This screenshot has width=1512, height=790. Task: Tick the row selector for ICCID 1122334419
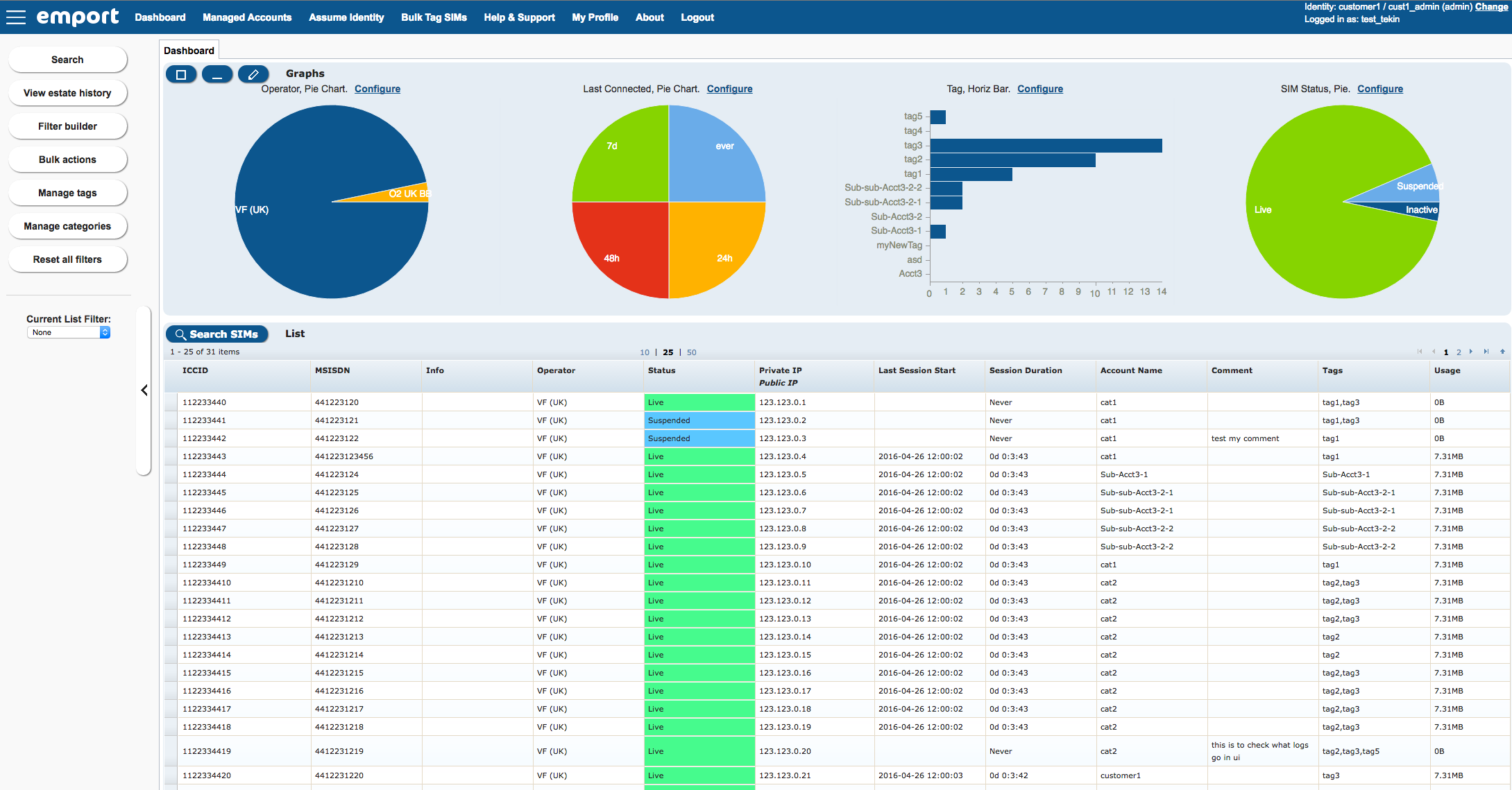click(x=171, y=751)
